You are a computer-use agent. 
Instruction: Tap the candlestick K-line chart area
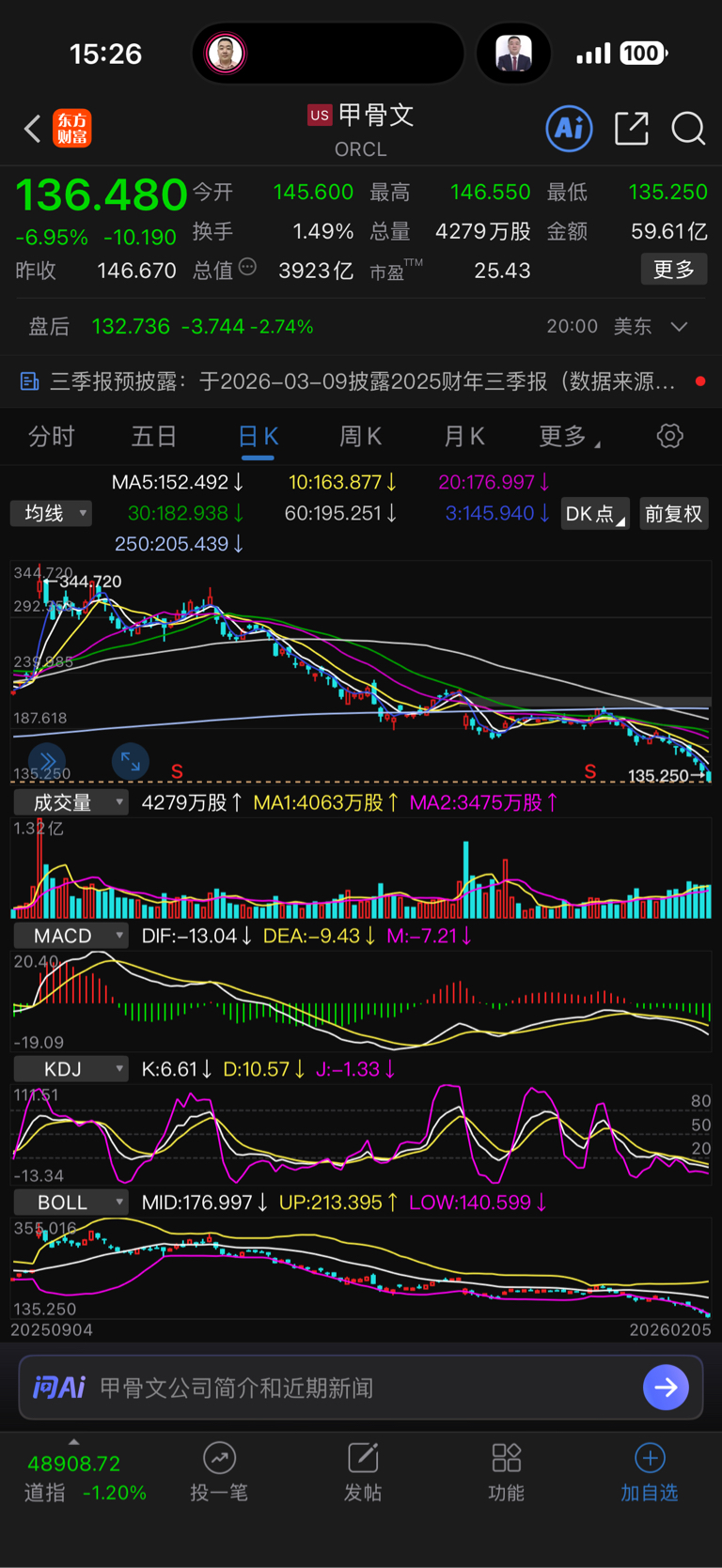(x=361, y=672)
